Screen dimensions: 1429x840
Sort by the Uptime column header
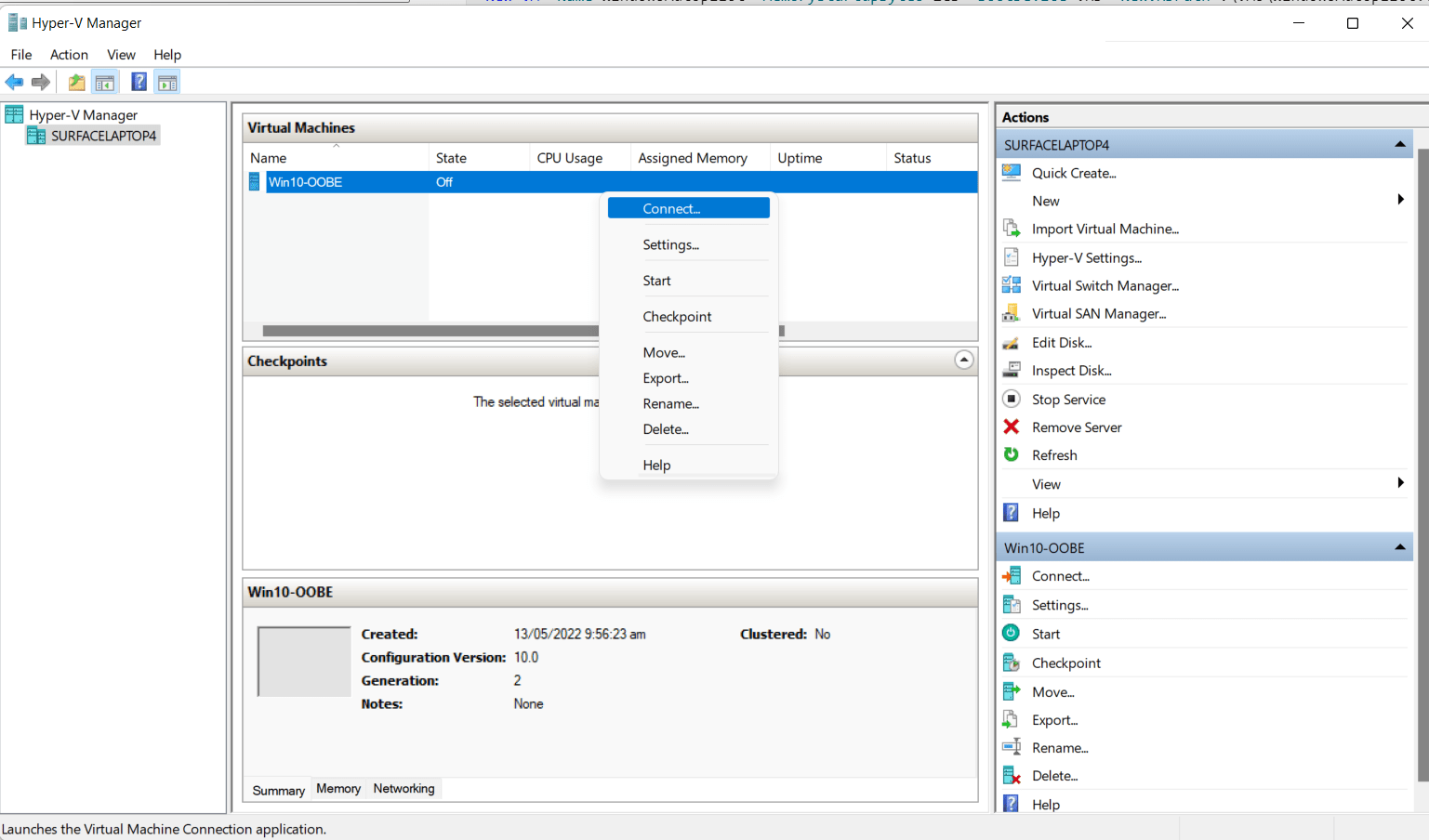click(828, 158)
